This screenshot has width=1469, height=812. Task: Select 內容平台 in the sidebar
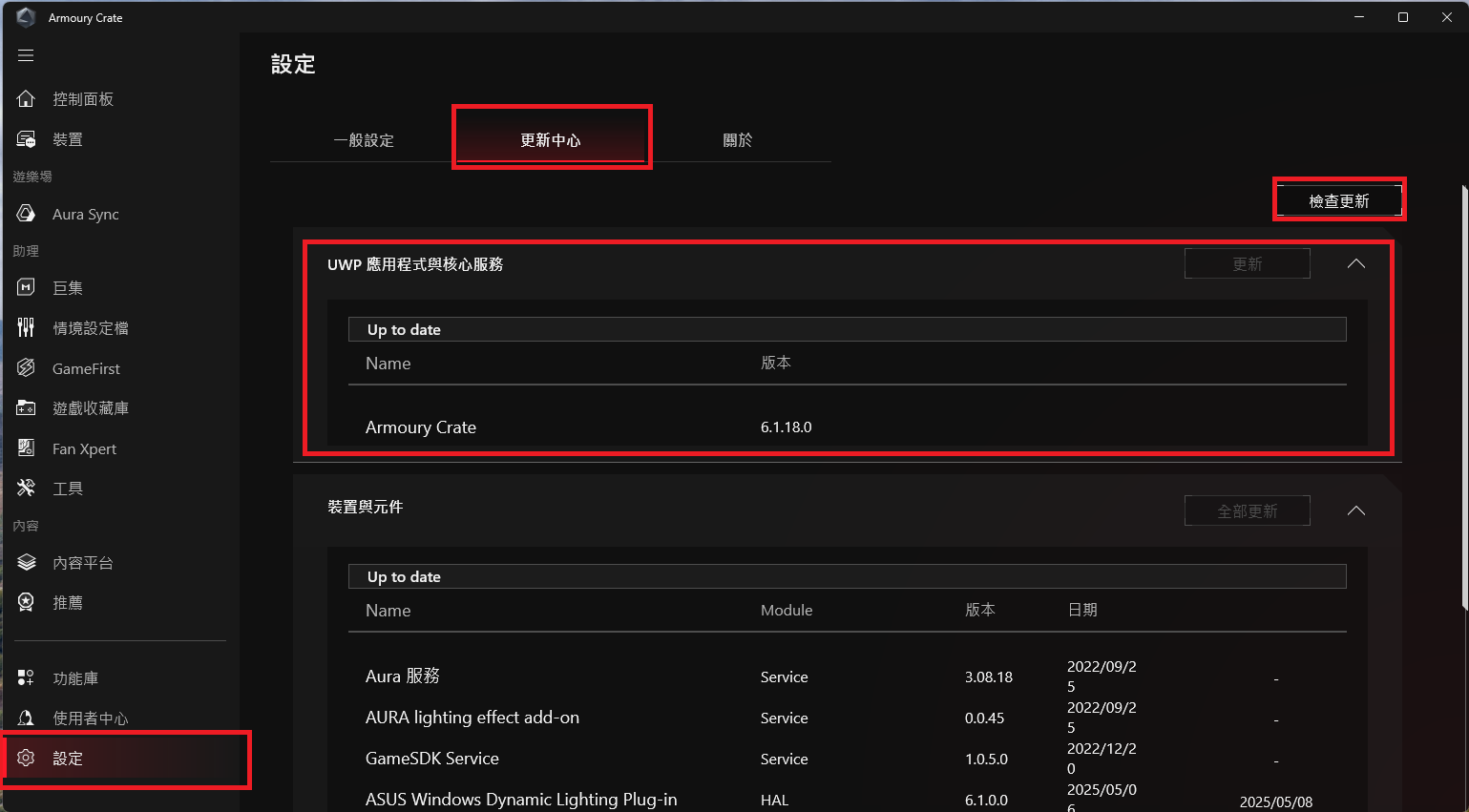(x=83, y=563)
